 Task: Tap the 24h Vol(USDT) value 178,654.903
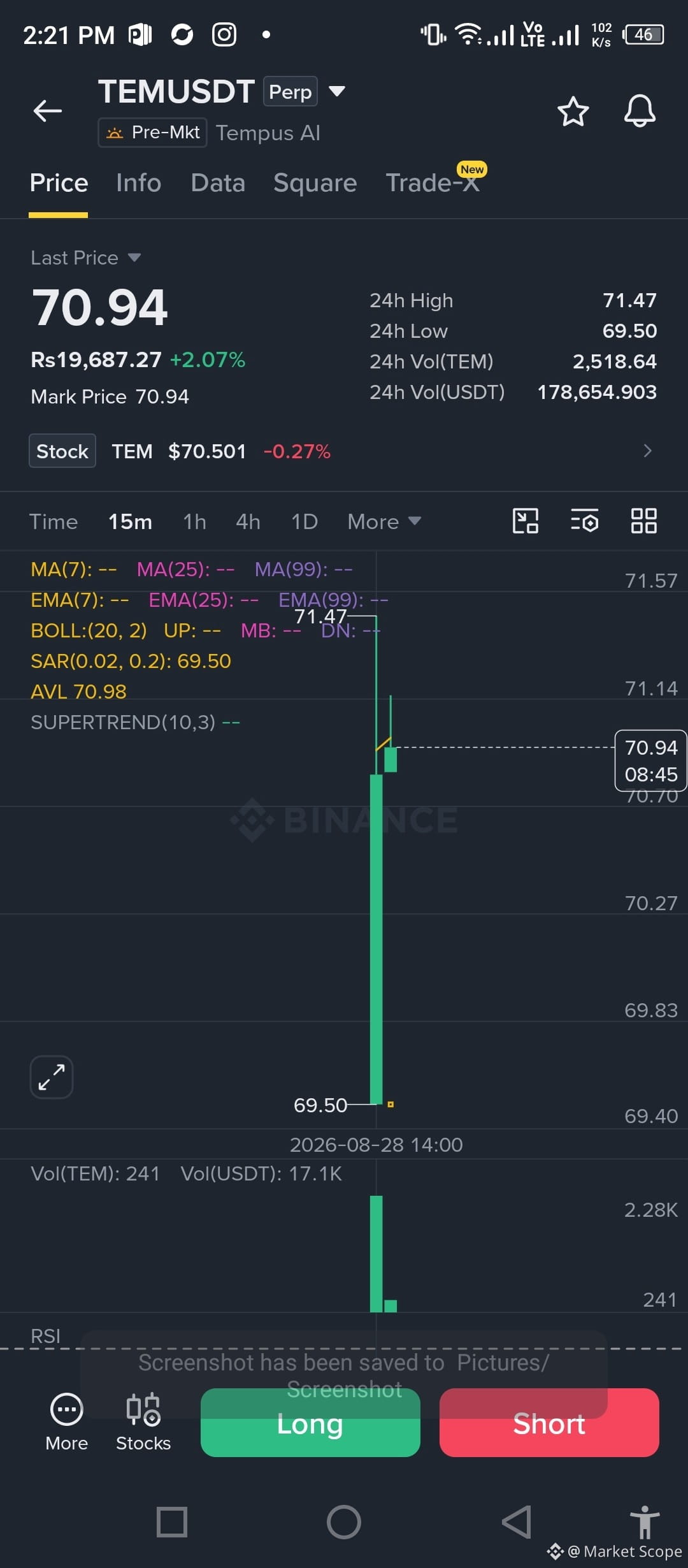point(597,392)
